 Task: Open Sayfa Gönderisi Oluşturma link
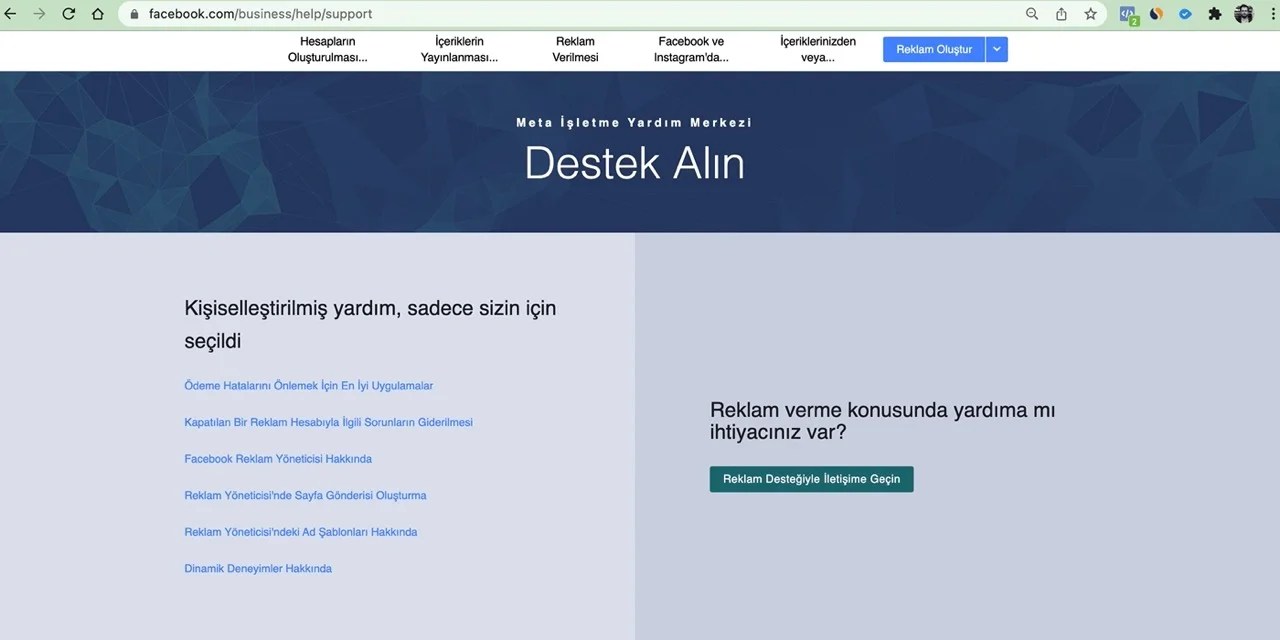(305, 495)
